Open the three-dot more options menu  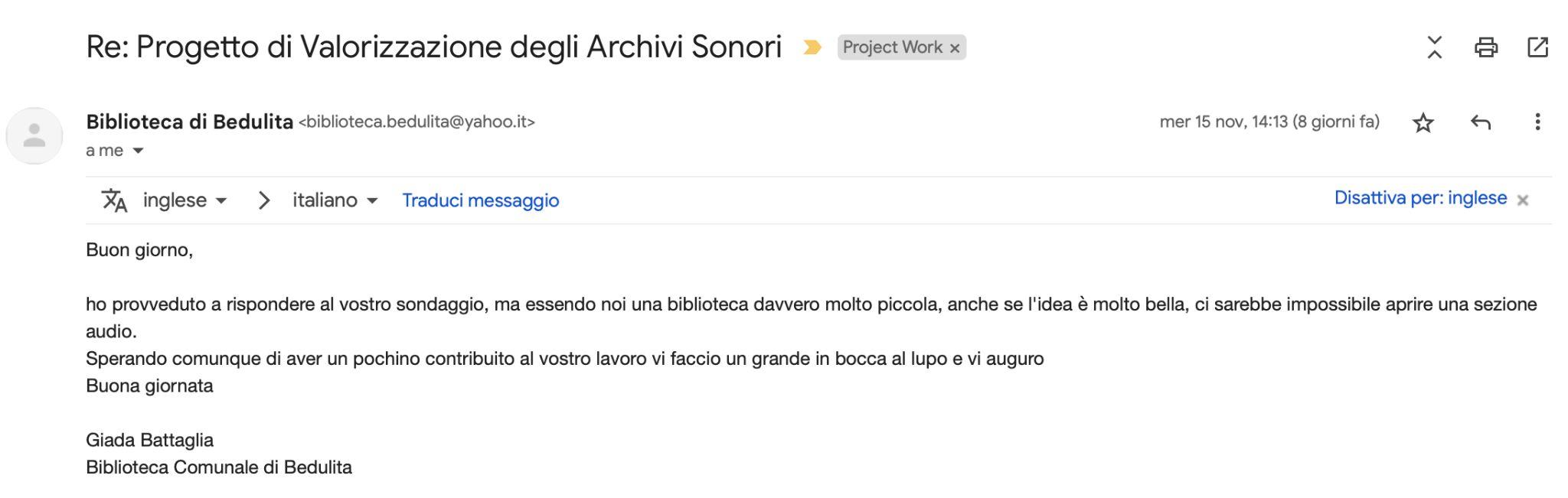1537,122
